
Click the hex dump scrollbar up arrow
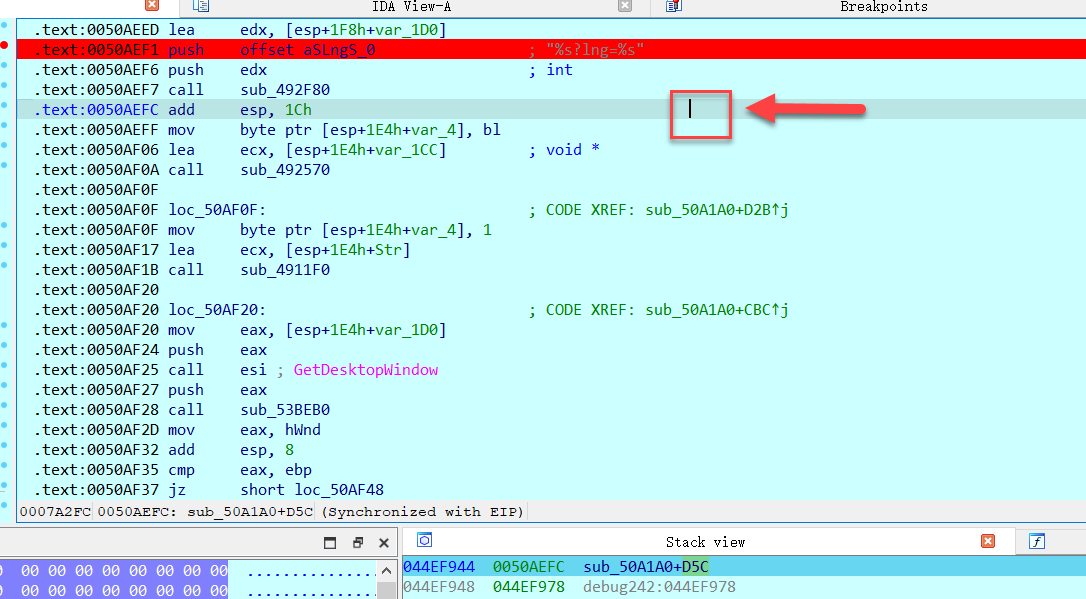click(x=386, y=571)
